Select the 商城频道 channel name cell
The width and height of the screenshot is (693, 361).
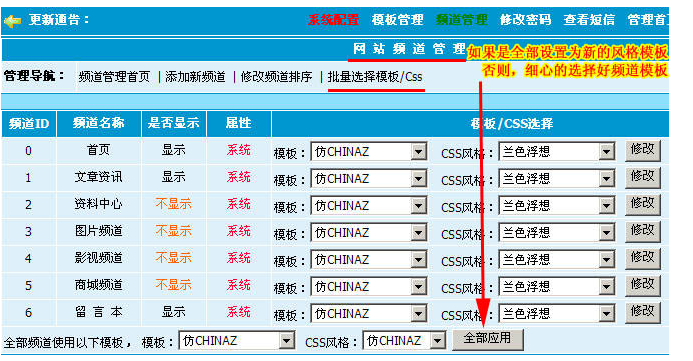99,285
